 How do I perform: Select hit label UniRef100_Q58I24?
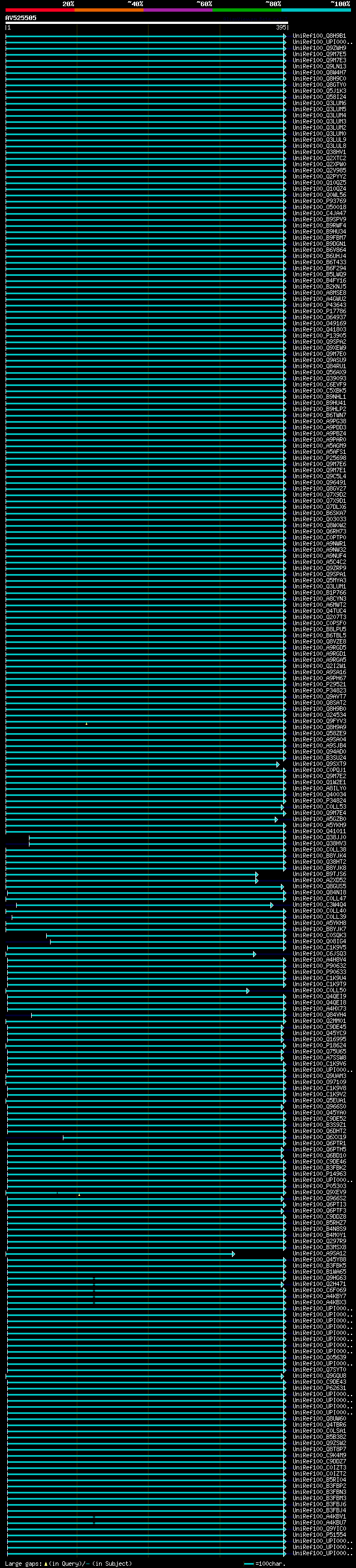pos(319,97)
